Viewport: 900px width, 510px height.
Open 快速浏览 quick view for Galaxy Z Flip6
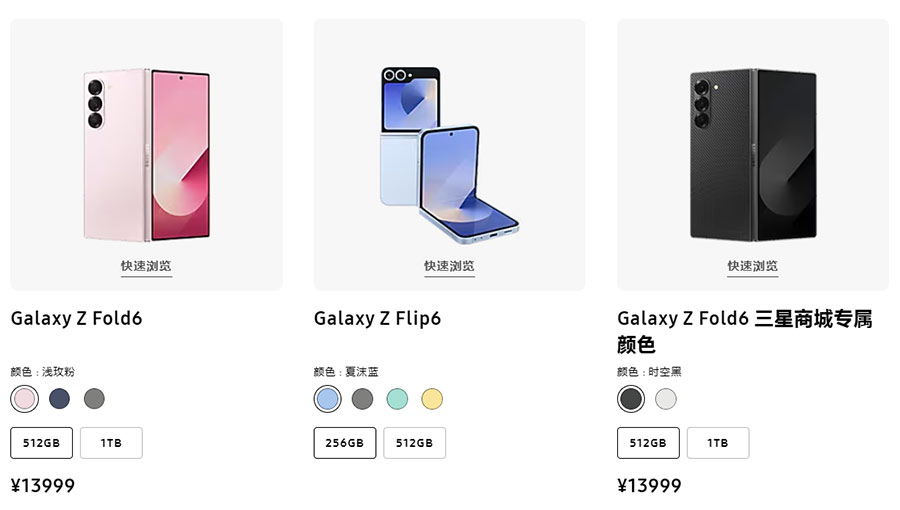pos(449,266)
